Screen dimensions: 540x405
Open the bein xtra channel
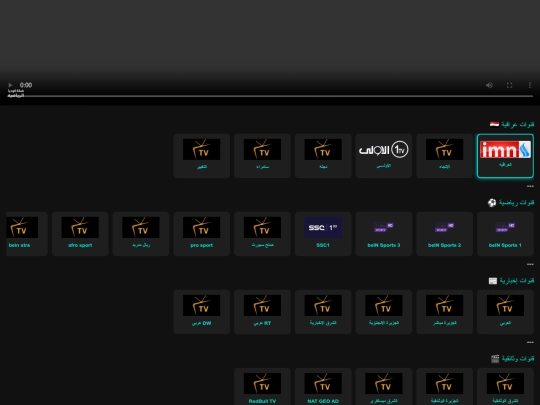[27, 234]
